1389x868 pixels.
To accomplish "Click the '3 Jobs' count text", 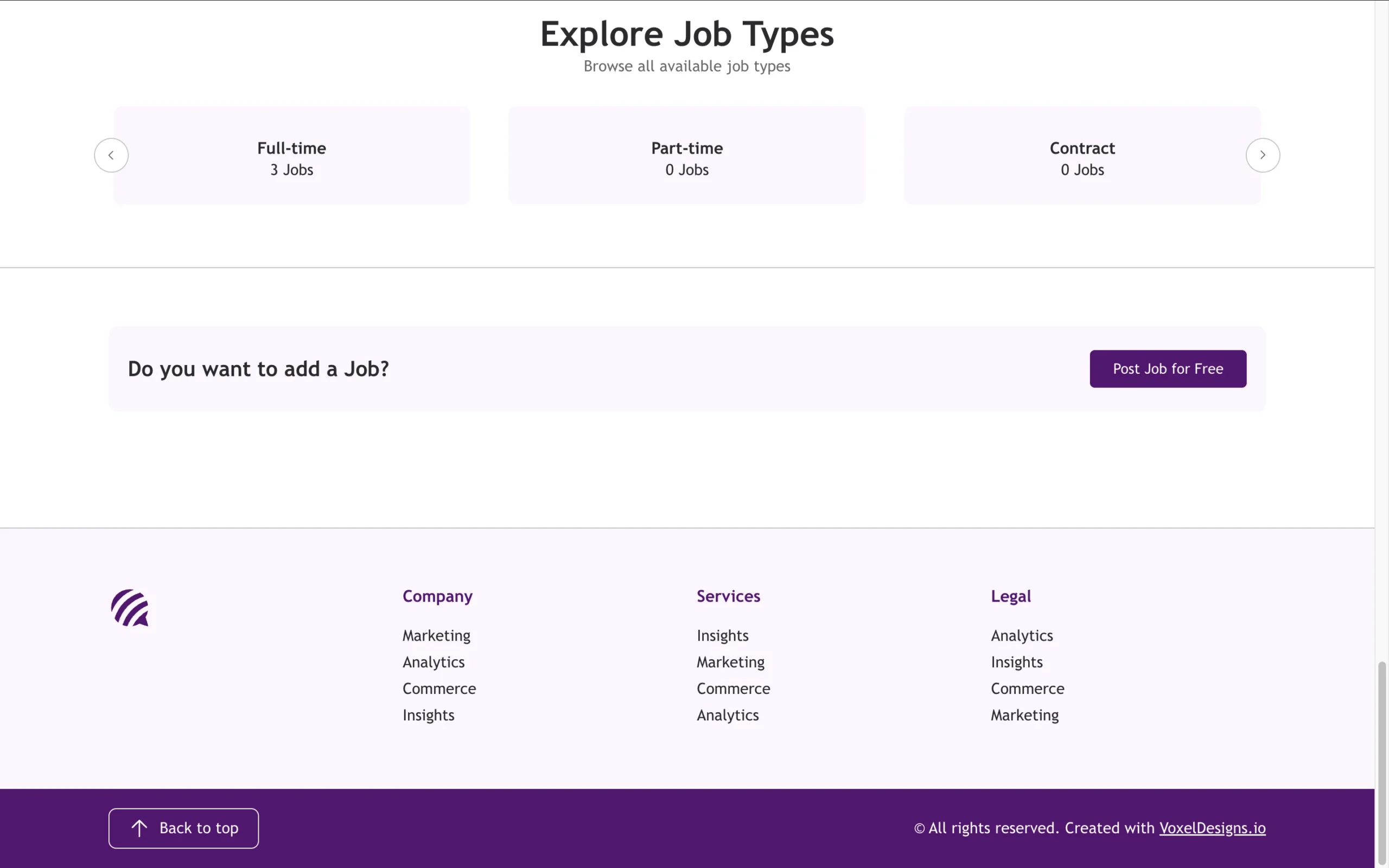I will click(x=291, y=170).
